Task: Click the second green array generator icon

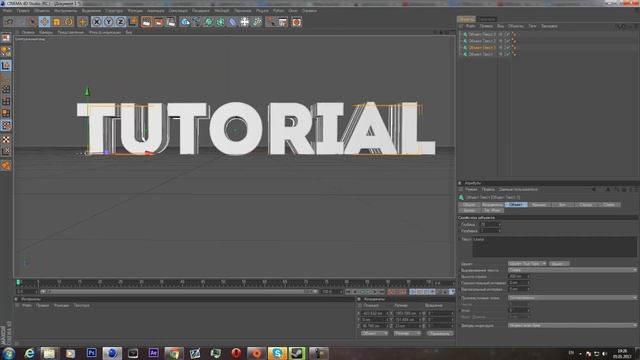Action: point(220,22)
